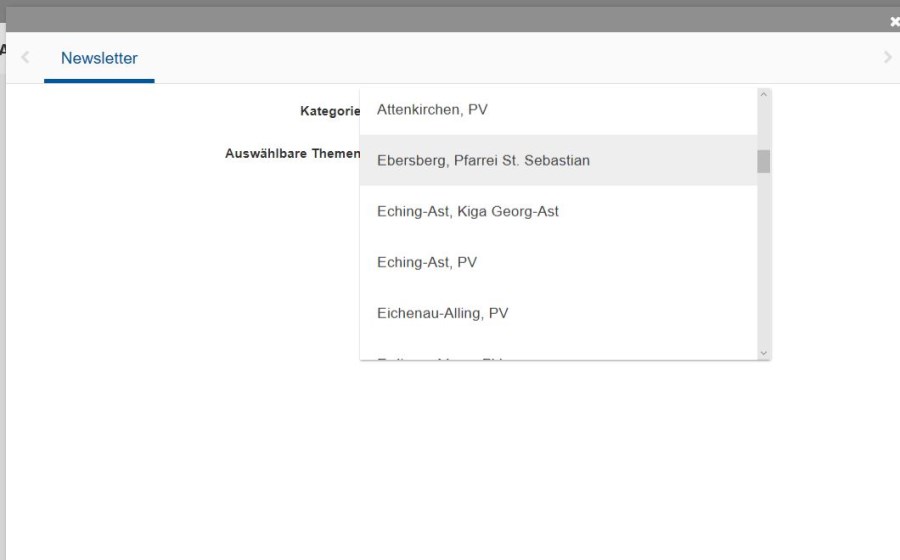Click the Kategorie field label

[x=329, y=111]
